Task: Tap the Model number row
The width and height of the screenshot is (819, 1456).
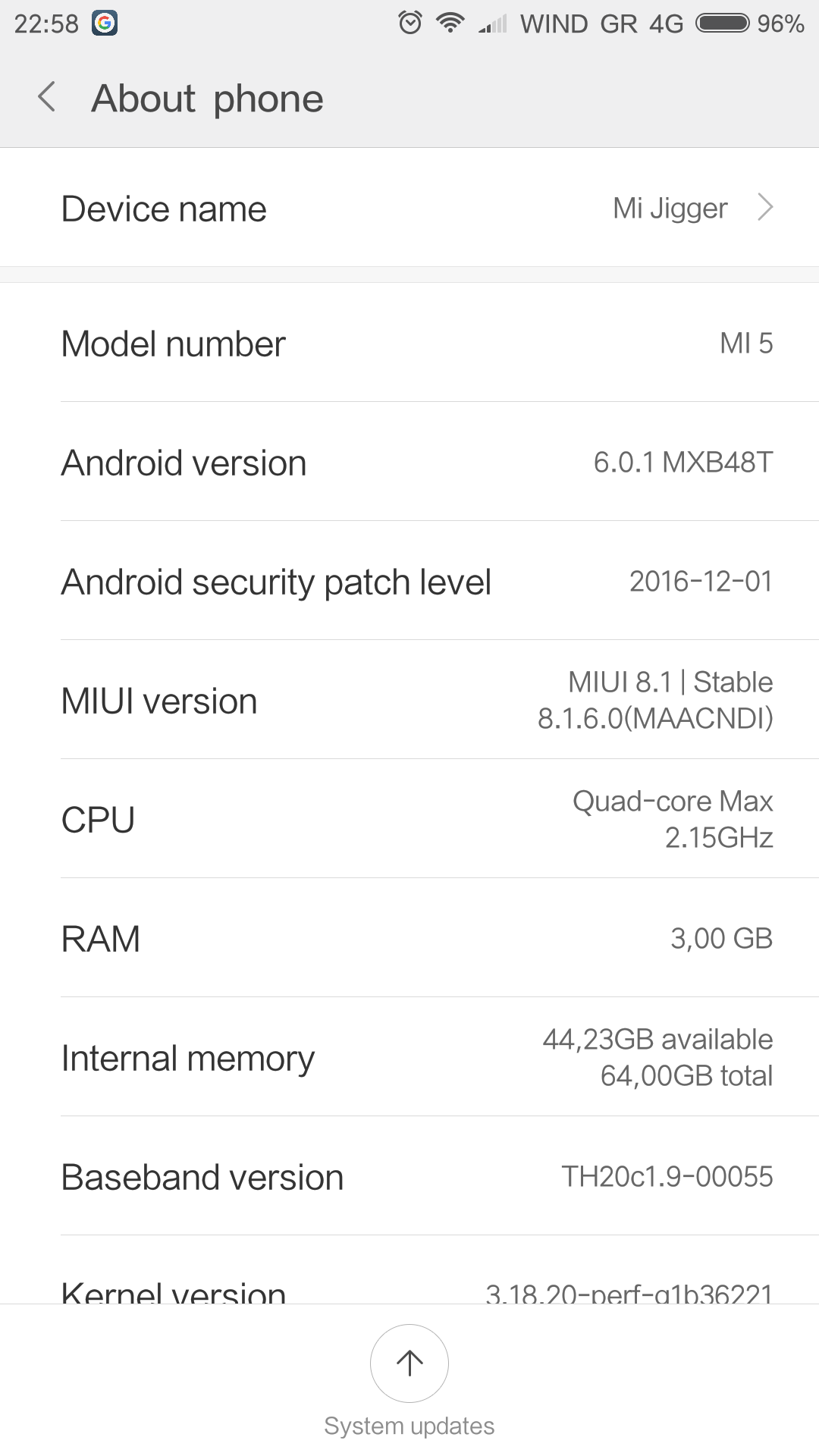Action: (409, 344)
